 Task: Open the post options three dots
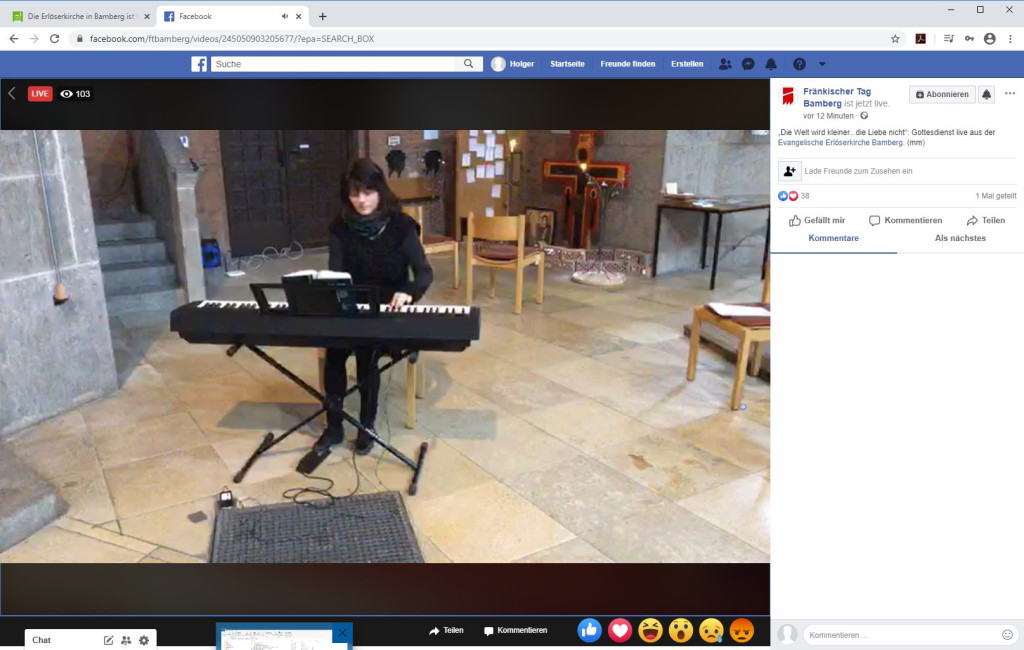coord(1010,93)
